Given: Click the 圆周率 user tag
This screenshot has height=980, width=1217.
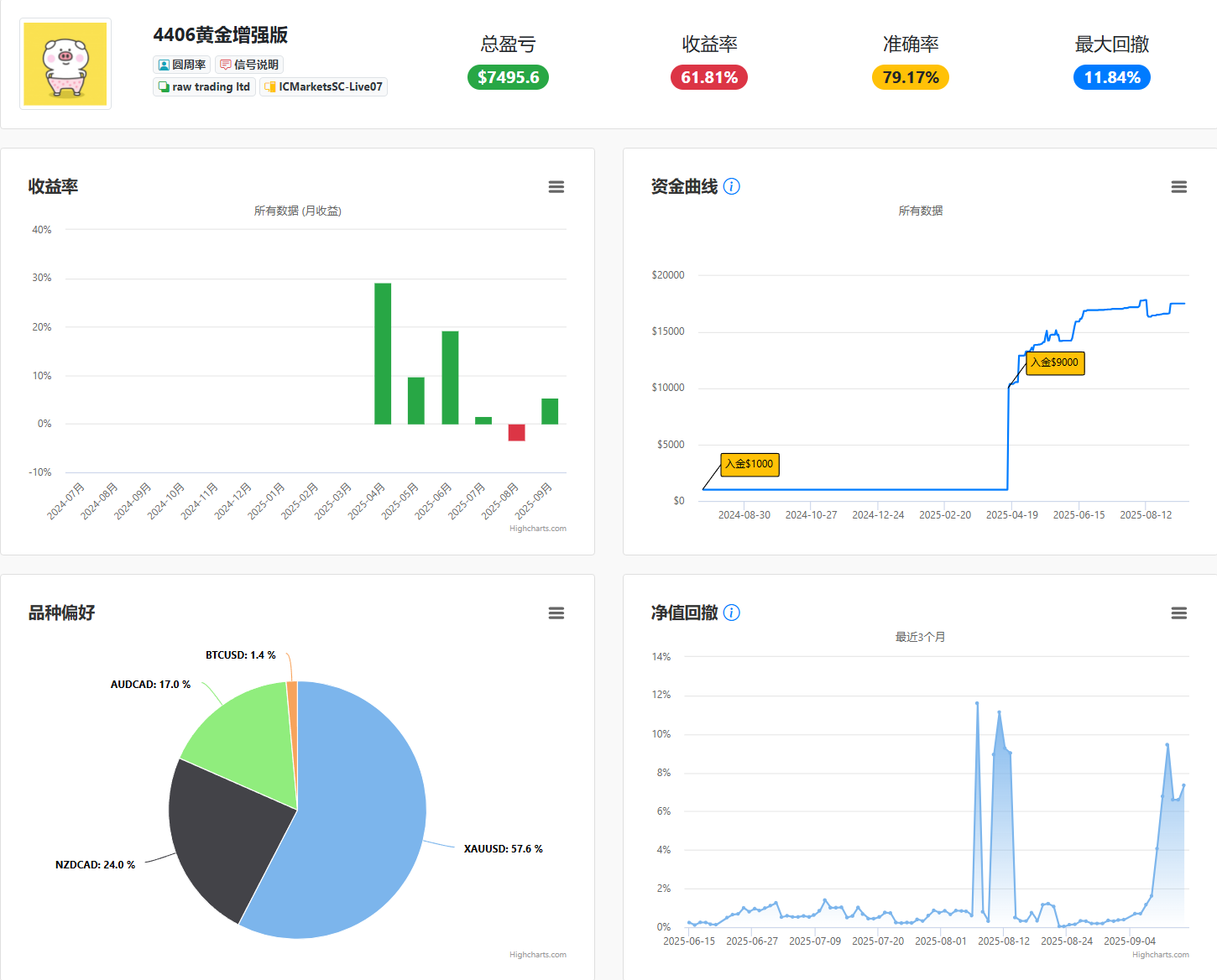Looking at the screenshot, I should (x=181, y=65).
